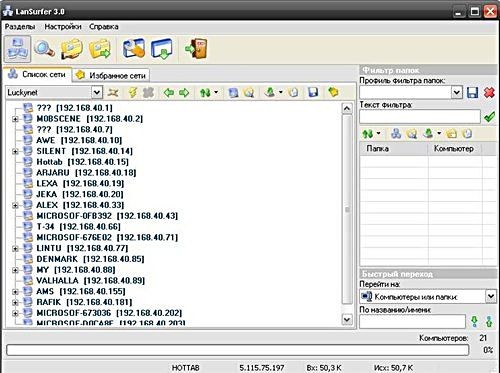Expand the ALEX tree node

coord(15,205)
